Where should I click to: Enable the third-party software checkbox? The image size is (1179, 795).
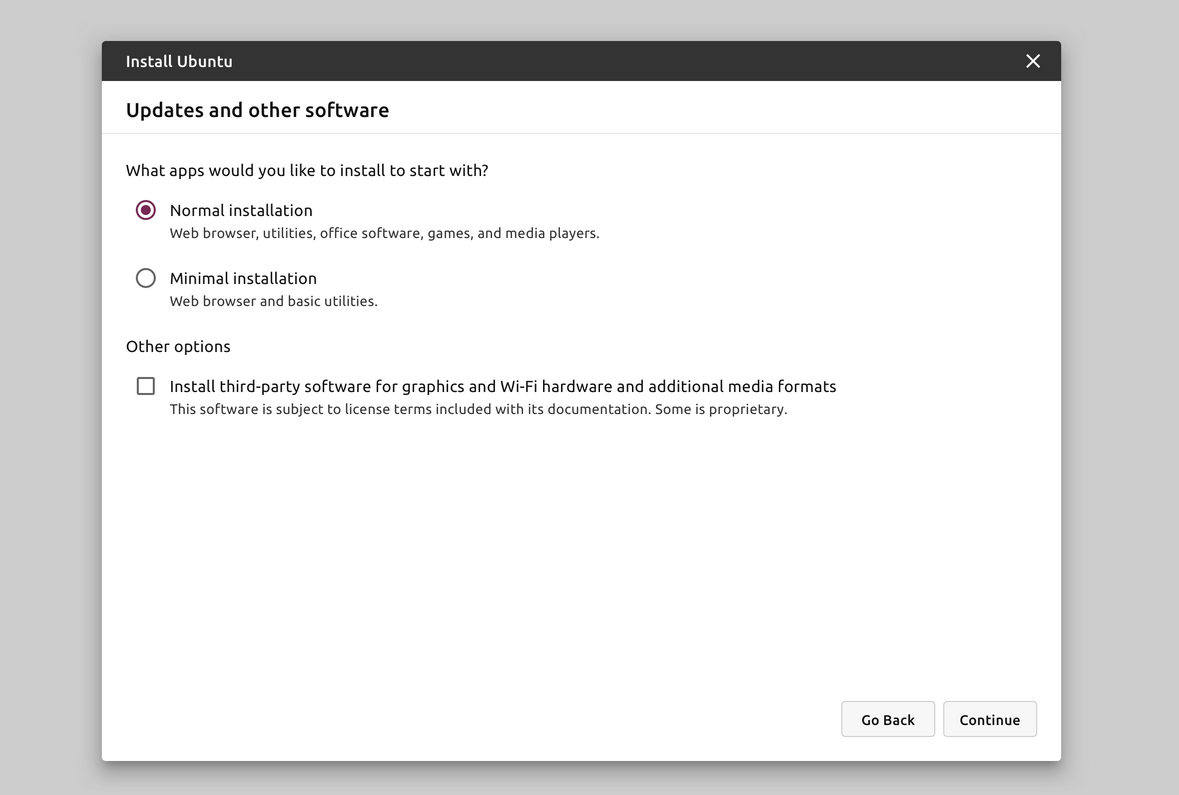tap(146, 386)
